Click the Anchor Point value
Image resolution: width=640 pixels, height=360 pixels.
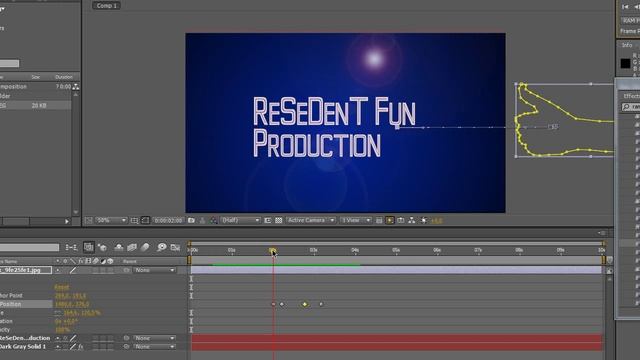[x=70, y=296]
